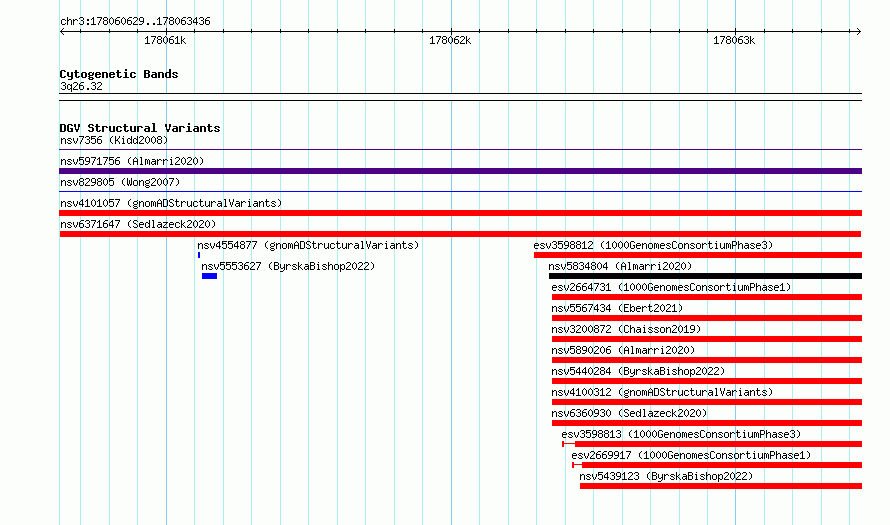Open nsv6371647 (Sedlazeck2020) label
The image size is (890, 525).
tap(138, 224)
